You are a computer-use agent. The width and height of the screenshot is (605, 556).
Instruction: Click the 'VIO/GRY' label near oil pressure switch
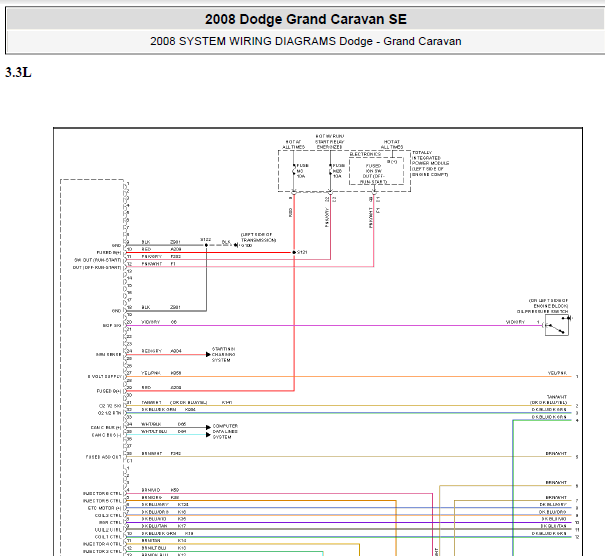pos(515,322)
